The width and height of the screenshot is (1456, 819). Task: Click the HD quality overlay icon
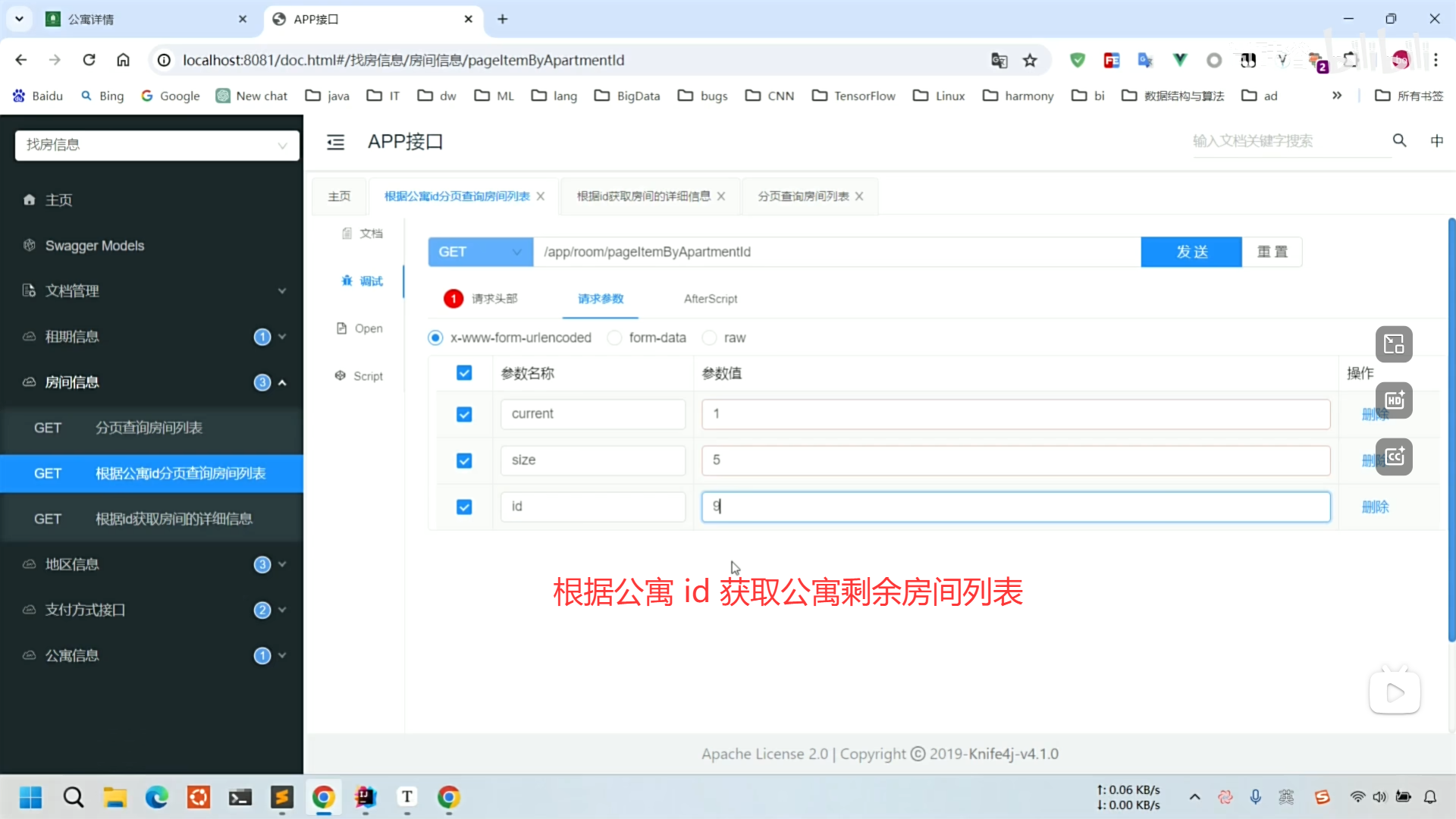[1394, 400]
